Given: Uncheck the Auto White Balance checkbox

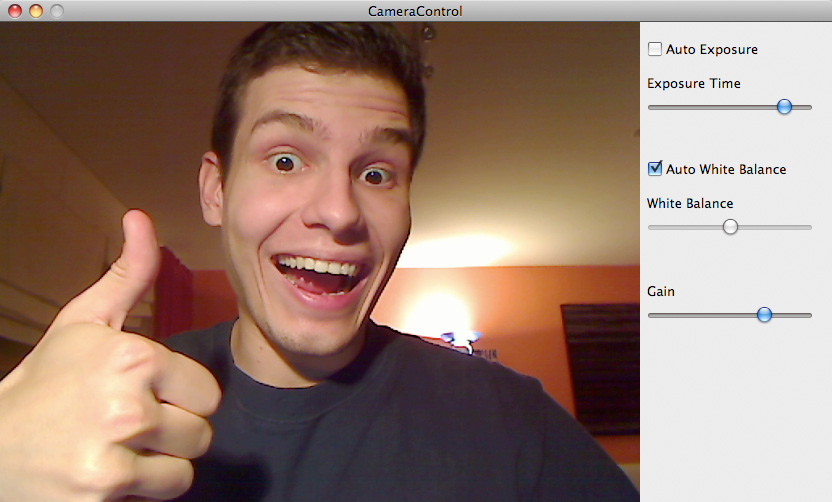Looking at the screenshot, I should tap(655, 169).
